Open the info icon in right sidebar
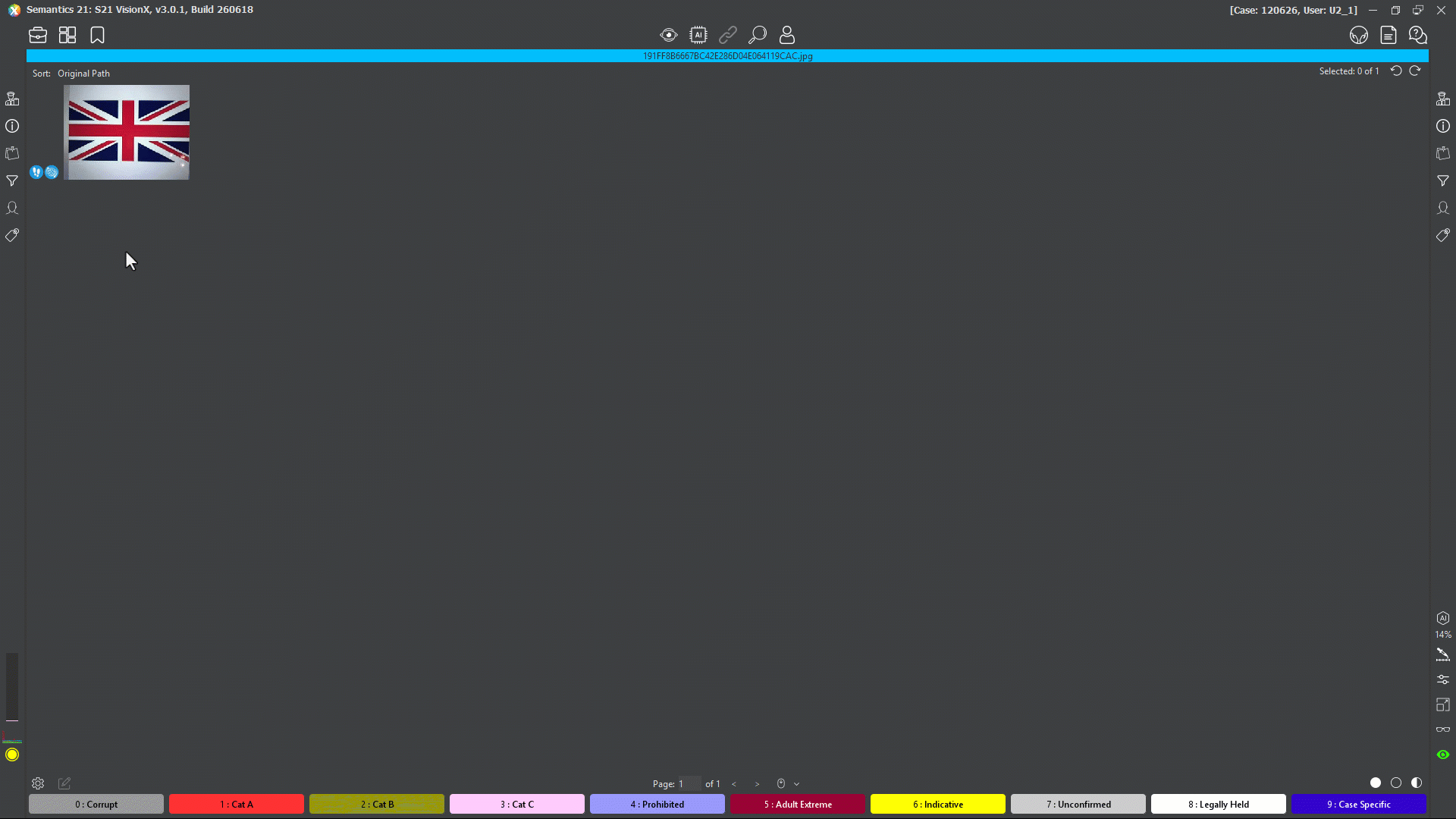This screenshot has width=1456, height=819. (x=1443, y=126)
